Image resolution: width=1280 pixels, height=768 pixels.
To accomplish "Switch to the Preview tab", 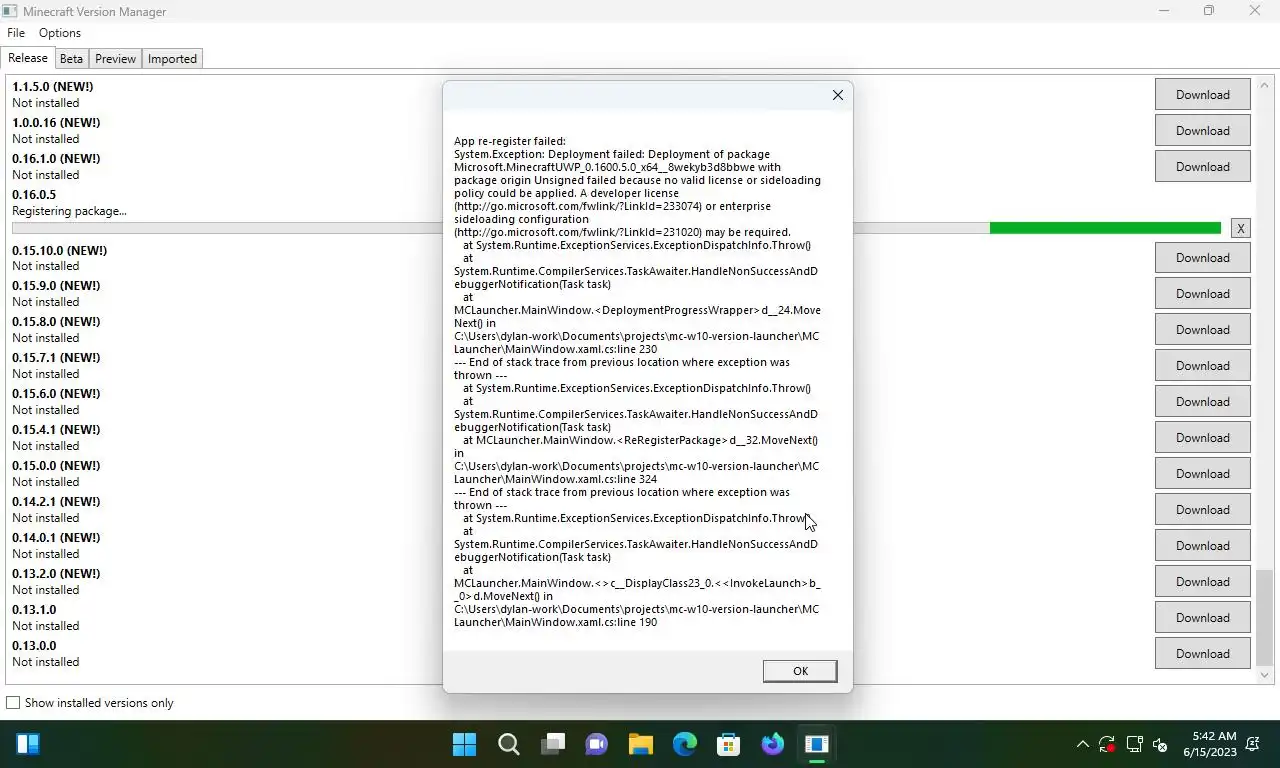I will coord(115,59).
